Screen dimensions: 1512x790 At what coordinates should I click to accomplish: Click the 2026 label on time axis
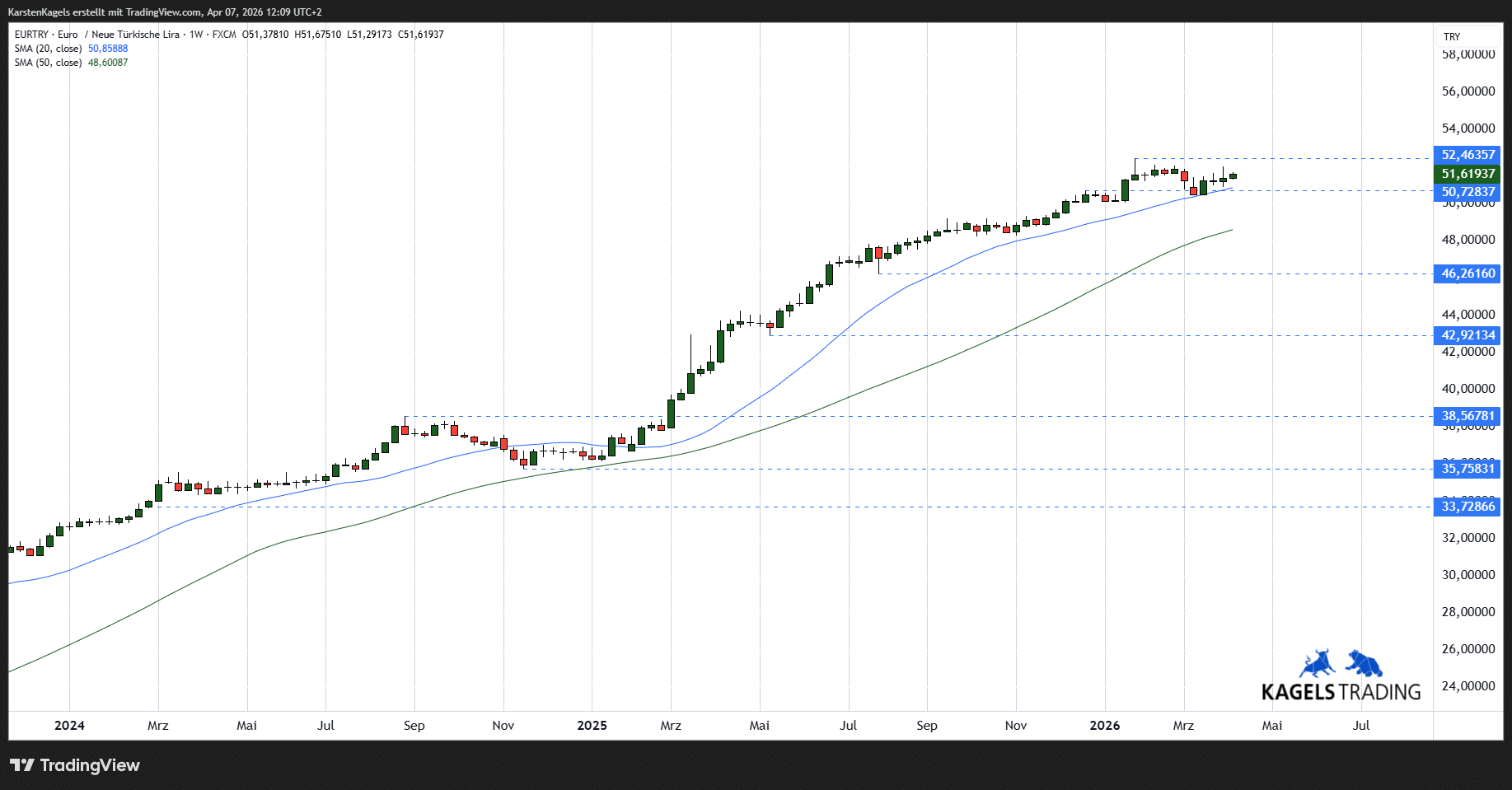click(x=1104, y=726)
